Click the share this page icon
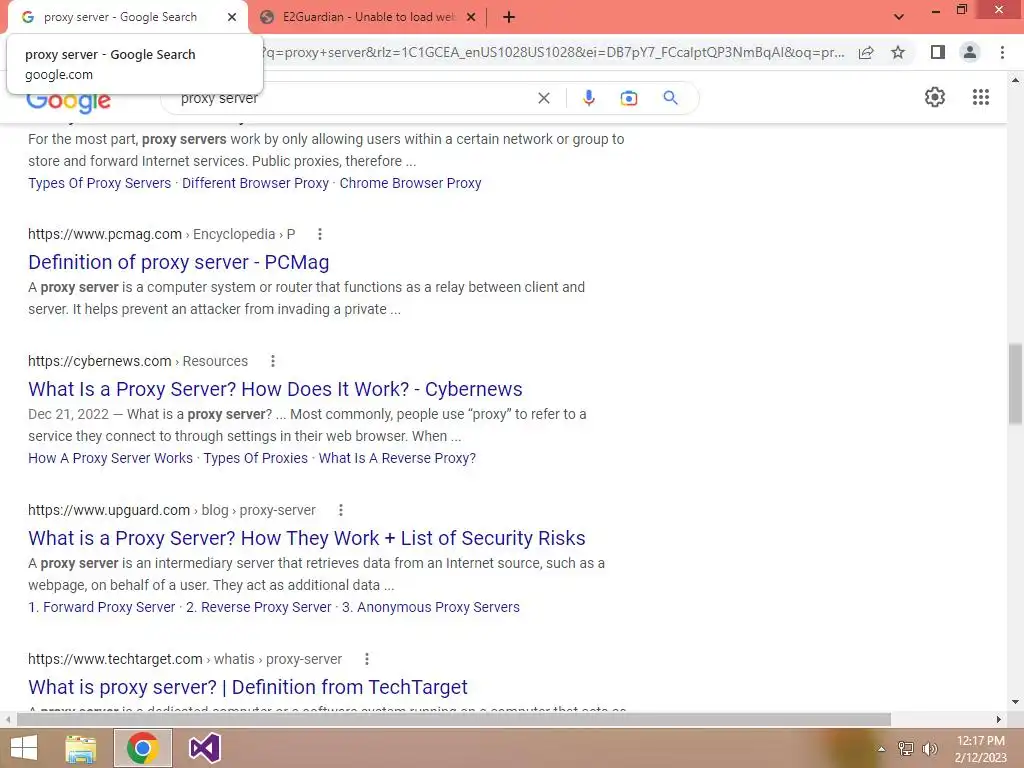 point(866,52)
